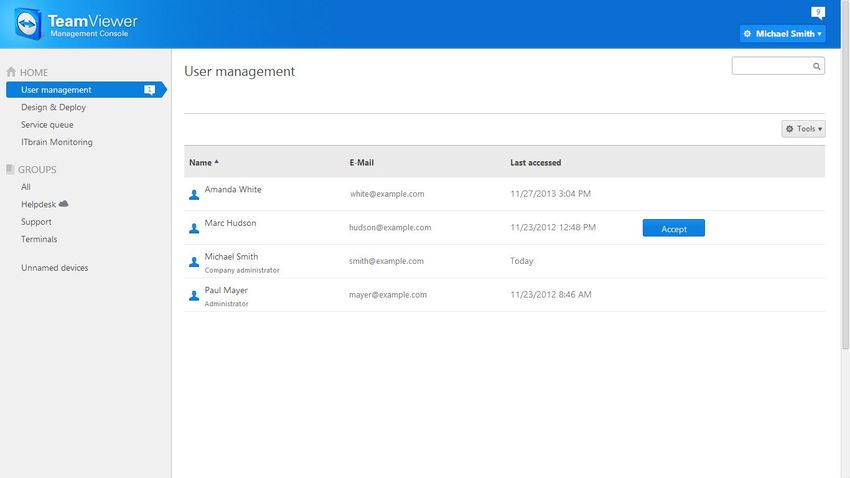Click mayer@example.com email

pyautogui.click(x=388, y=295)
